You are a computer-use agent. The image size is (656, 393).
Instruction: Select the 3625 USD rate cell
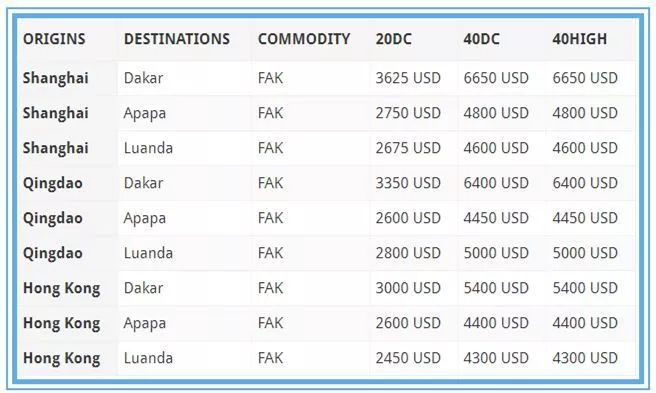pos(408,78)
